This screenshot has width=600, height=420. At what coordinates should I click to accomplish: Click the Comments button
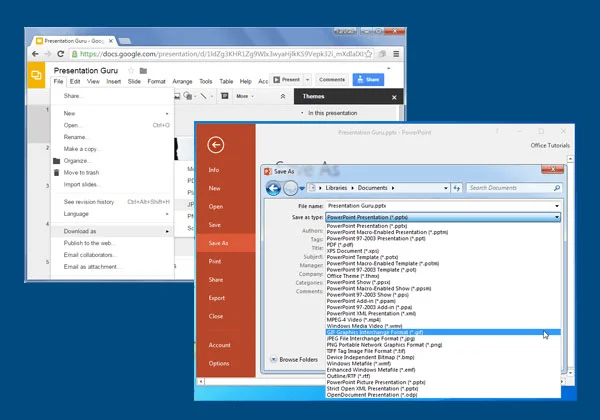pyautogui.click(x=332, y=80)
